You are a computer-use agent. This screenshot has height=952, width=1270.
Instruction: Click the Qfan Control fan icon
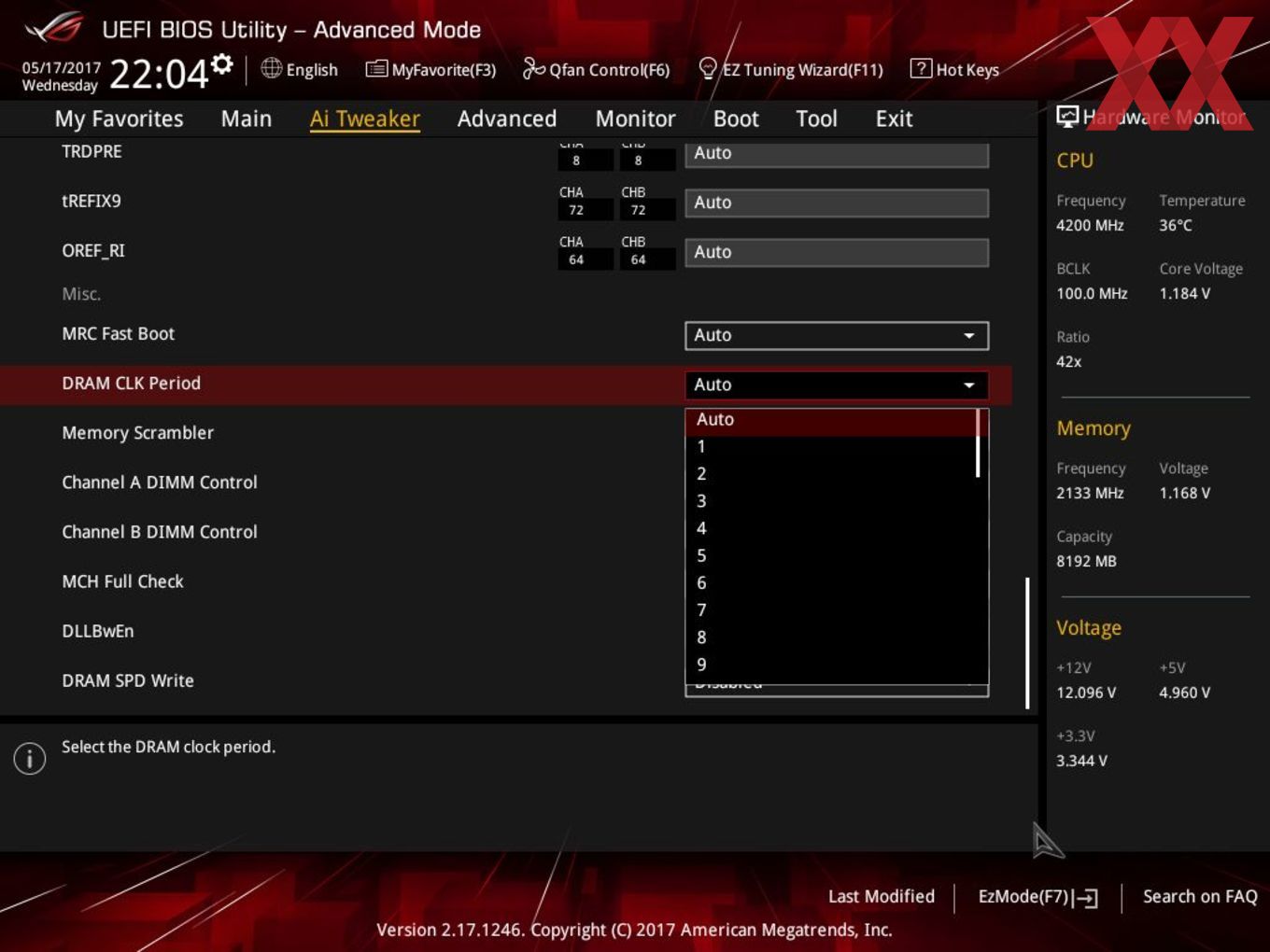click(533, 68)
